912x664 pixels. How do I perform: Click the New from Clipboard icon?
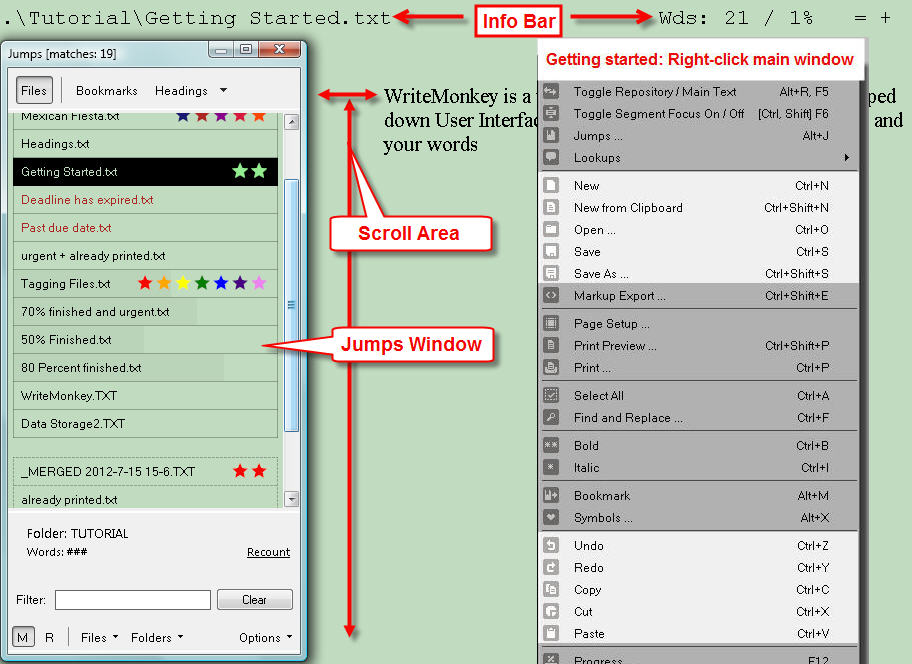[551, 208]
